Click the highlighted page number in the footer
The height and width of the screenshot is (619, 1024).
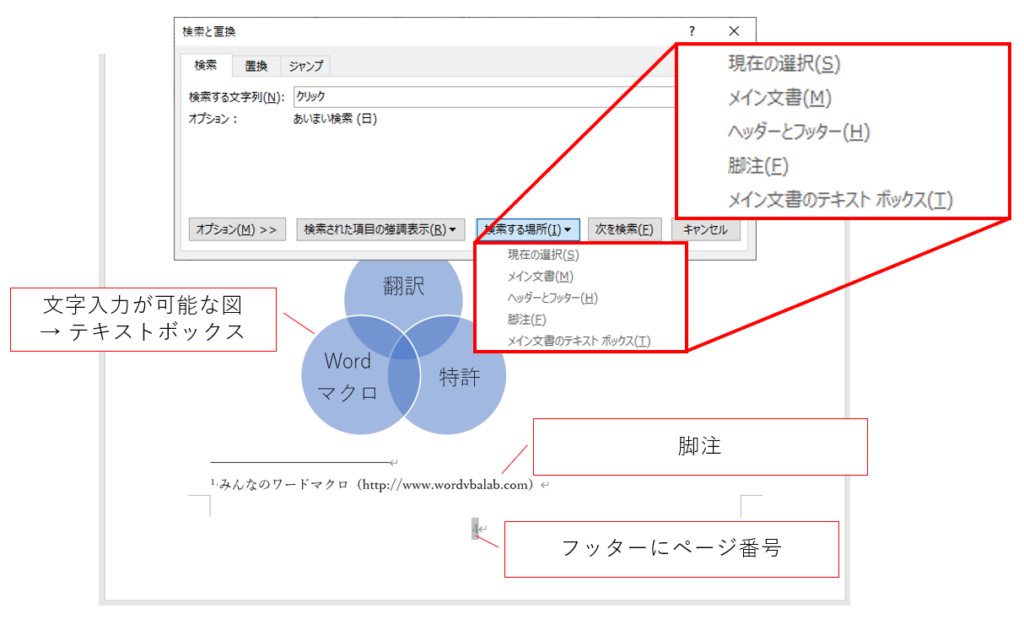click(476, 529)
